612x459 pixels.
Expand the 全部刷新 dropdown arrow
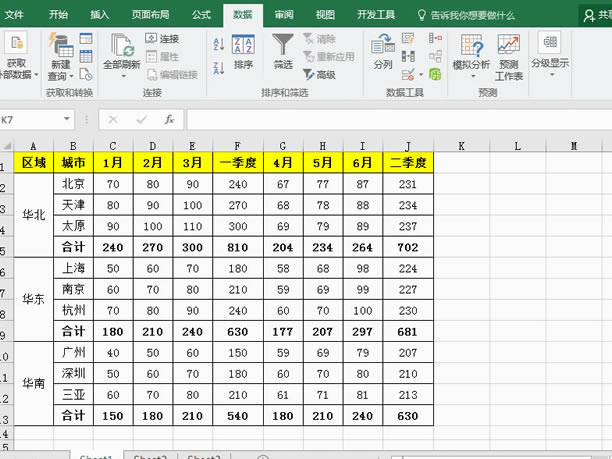(123, 76)
